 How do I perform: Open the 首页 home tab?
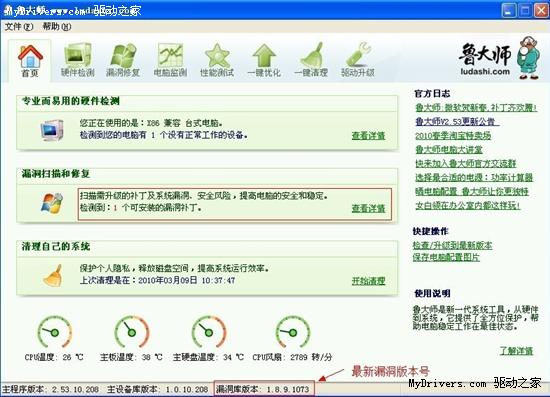(30, 61)
